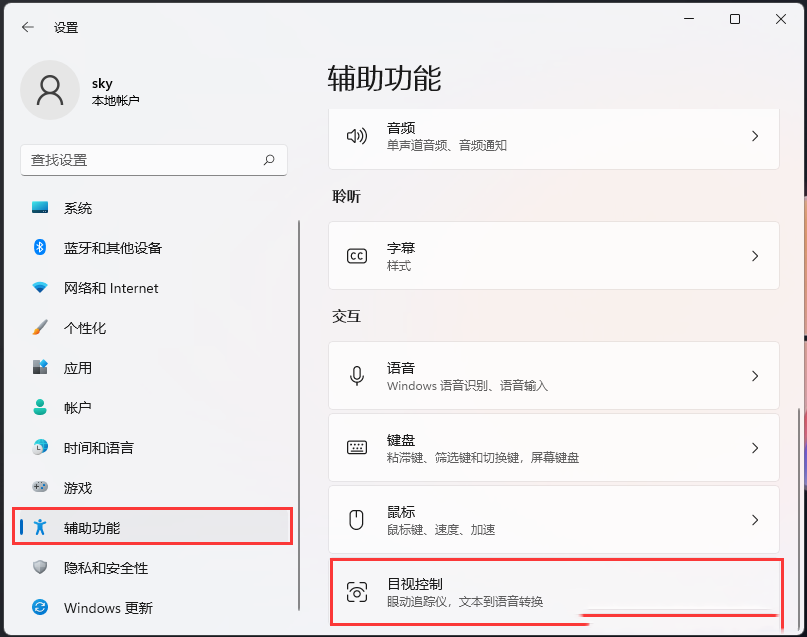Expand the 鼠标 settings chevron

[x=756, y=520]
